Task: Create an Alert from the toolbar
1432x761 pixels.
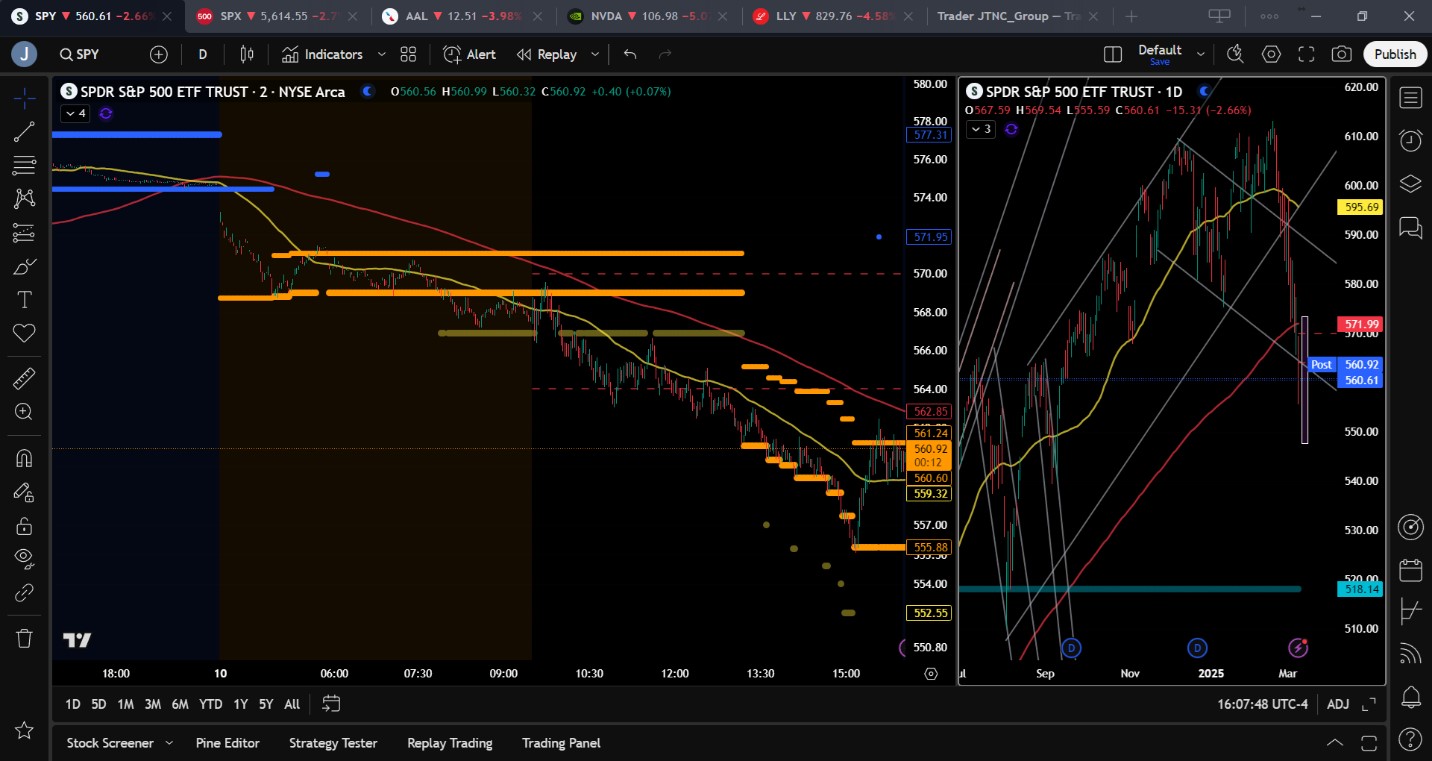Action: click(x=470, y=55)
